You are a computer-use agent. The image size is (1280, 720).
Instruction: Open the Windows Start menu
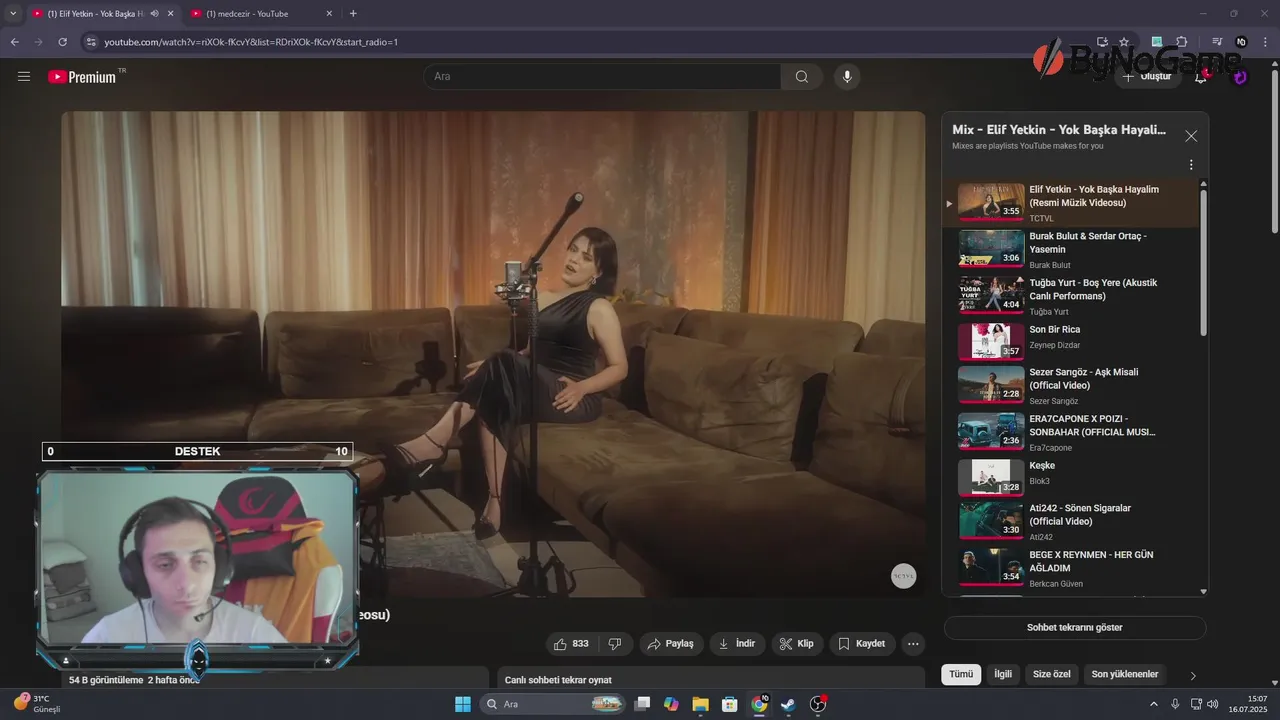coord(463,704)
